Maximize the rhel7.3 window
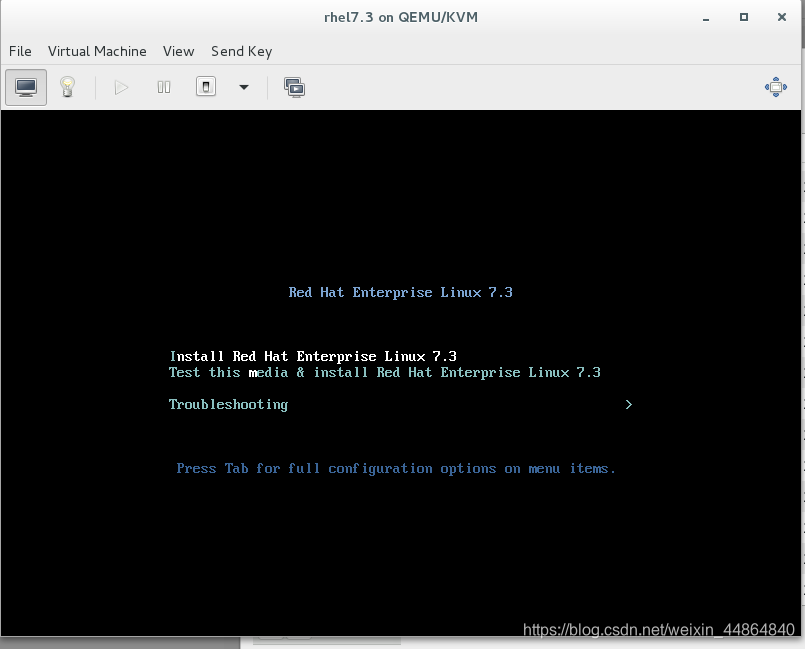The image size is (805, 649). (x=743, y=17)
